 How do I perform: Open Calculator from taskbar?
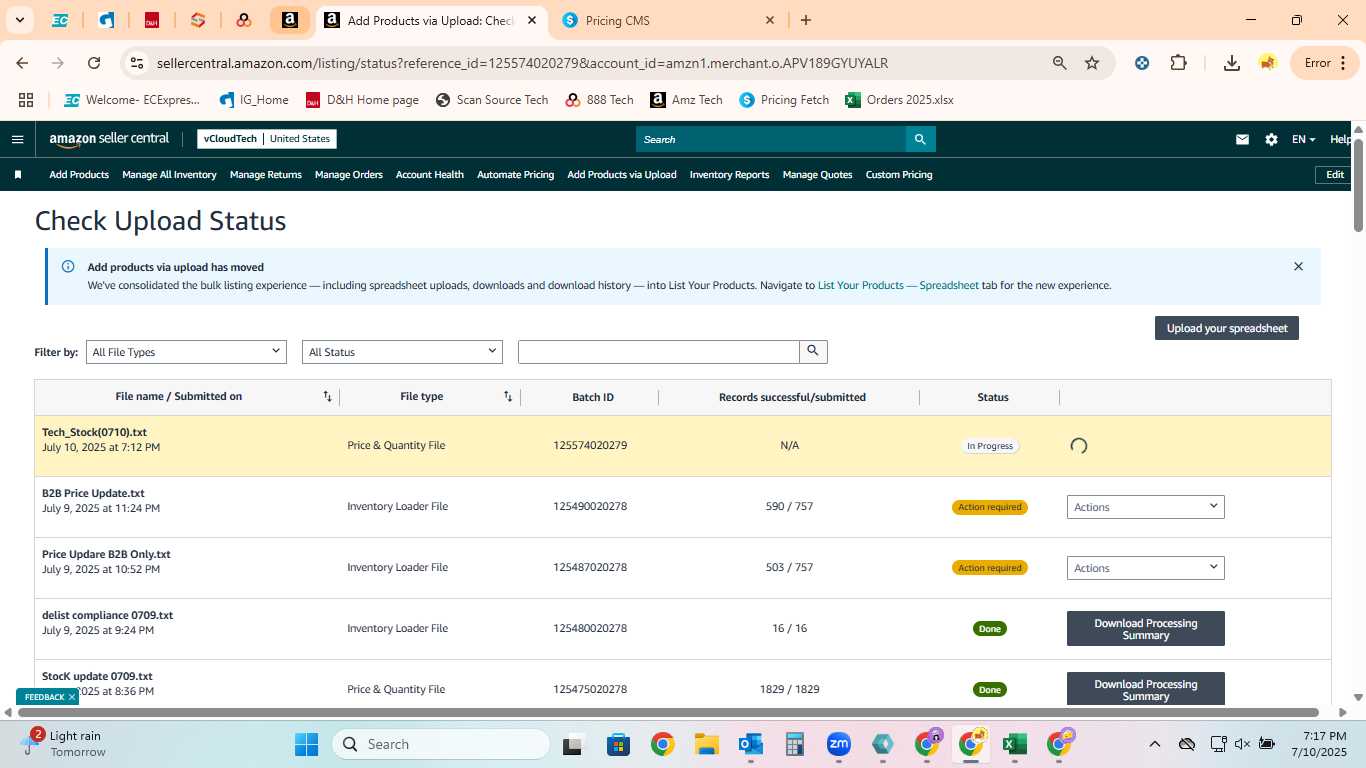795,744
